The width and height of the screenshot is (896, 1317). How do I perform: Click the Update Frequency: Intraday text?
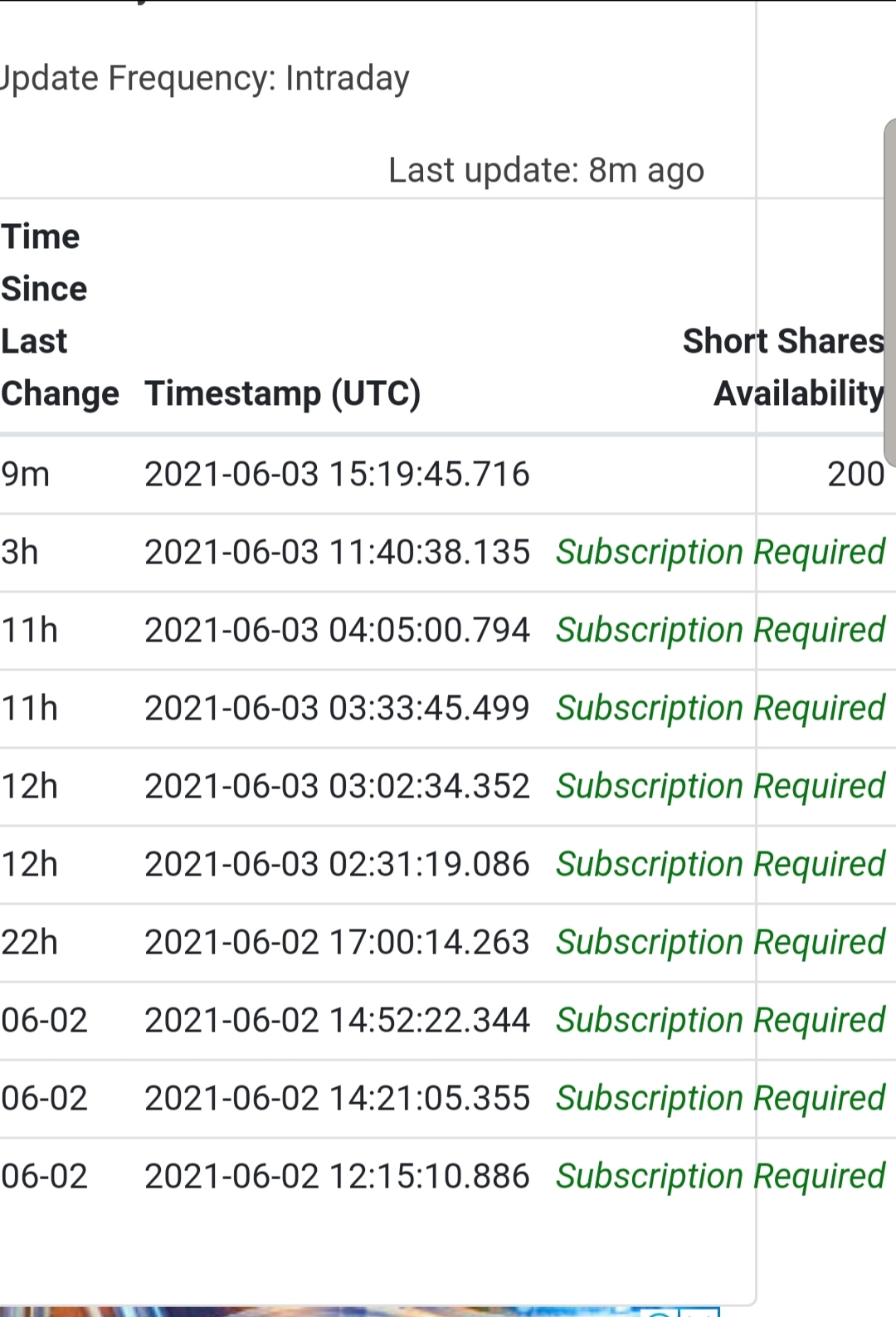click(204, 79)
